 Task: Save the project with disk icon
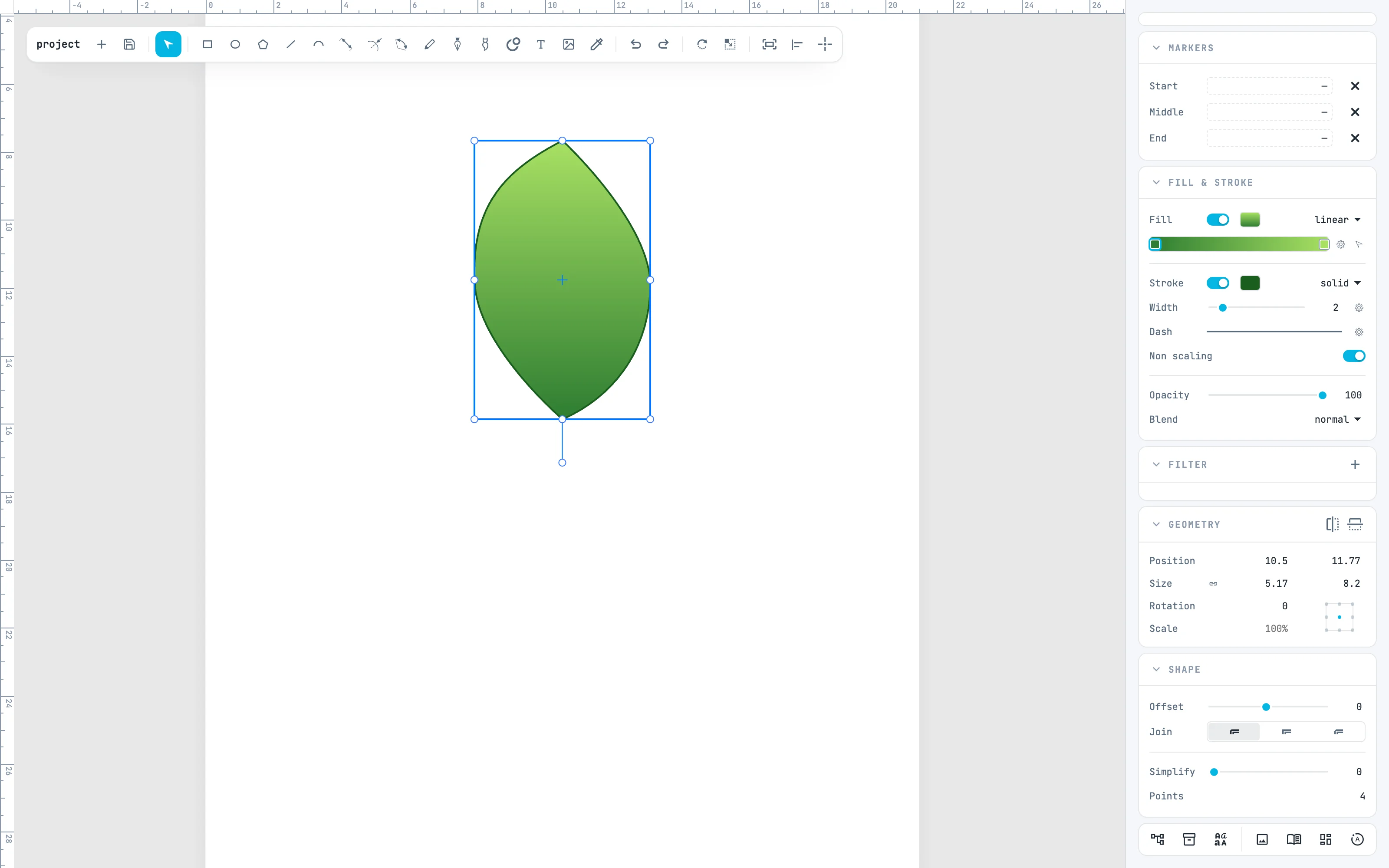(x=129, y=44)
